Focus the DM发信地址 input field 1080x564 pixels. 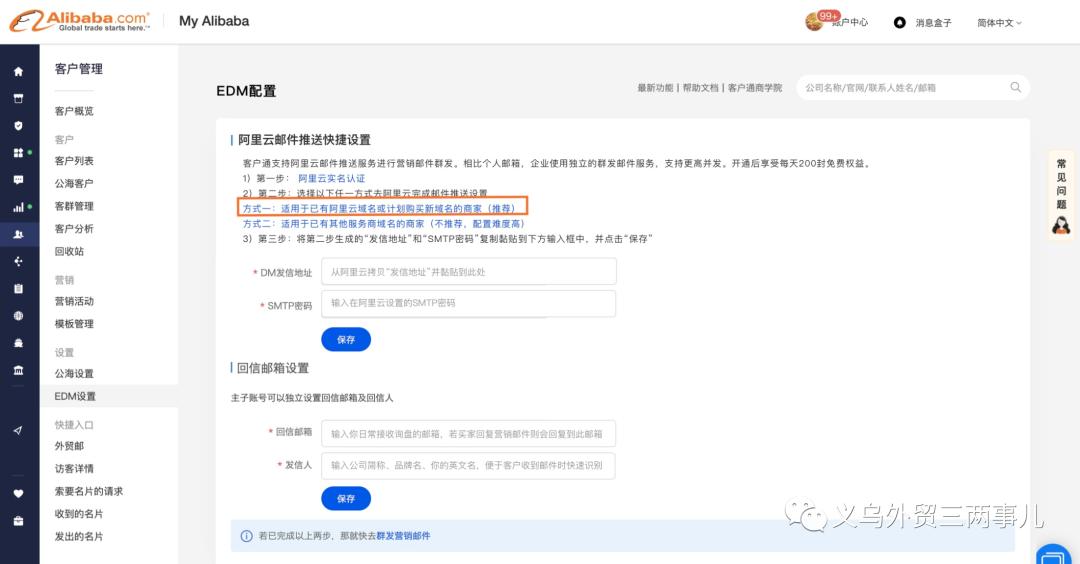[468, 272]
